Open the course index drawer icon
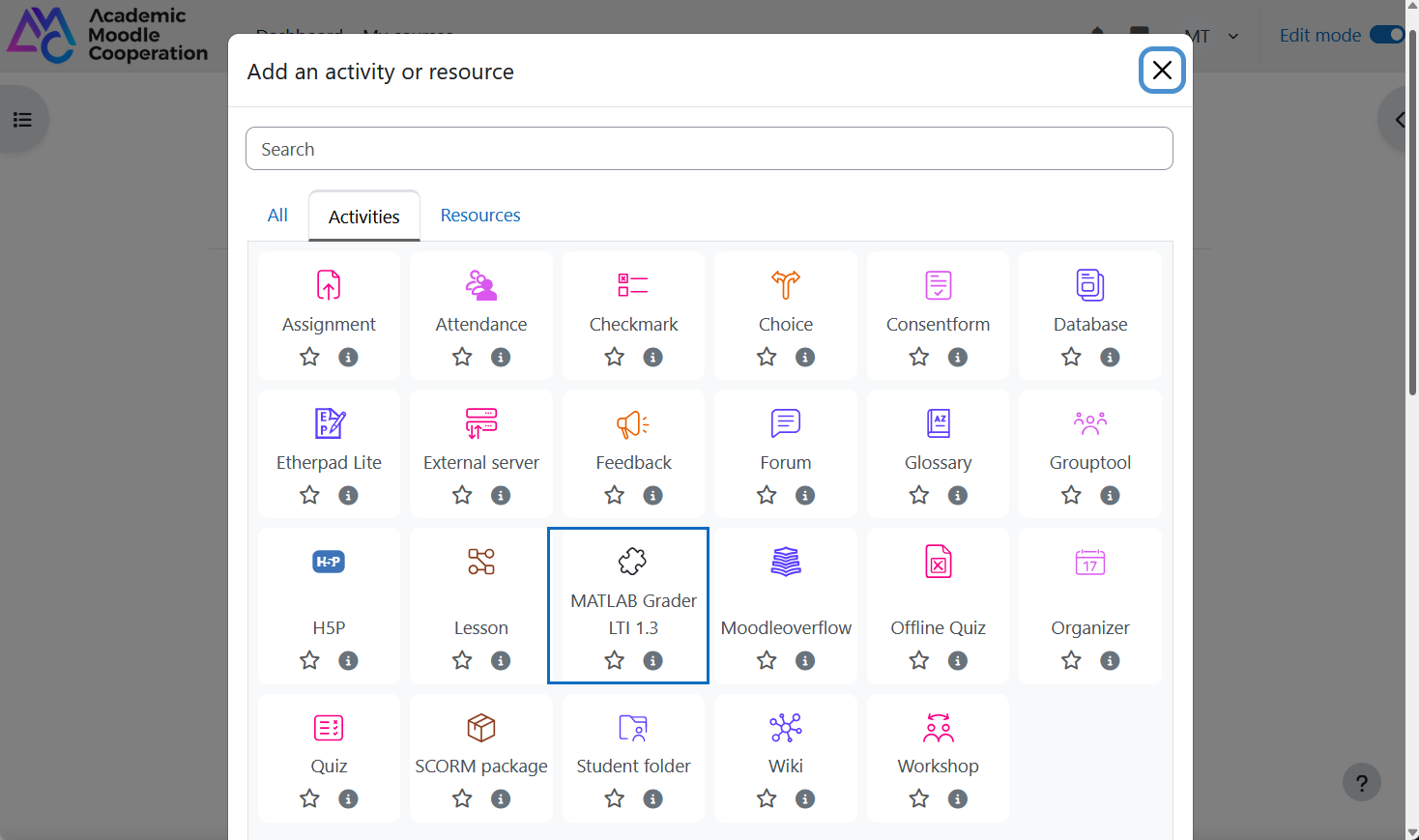 tap(22, 120)
